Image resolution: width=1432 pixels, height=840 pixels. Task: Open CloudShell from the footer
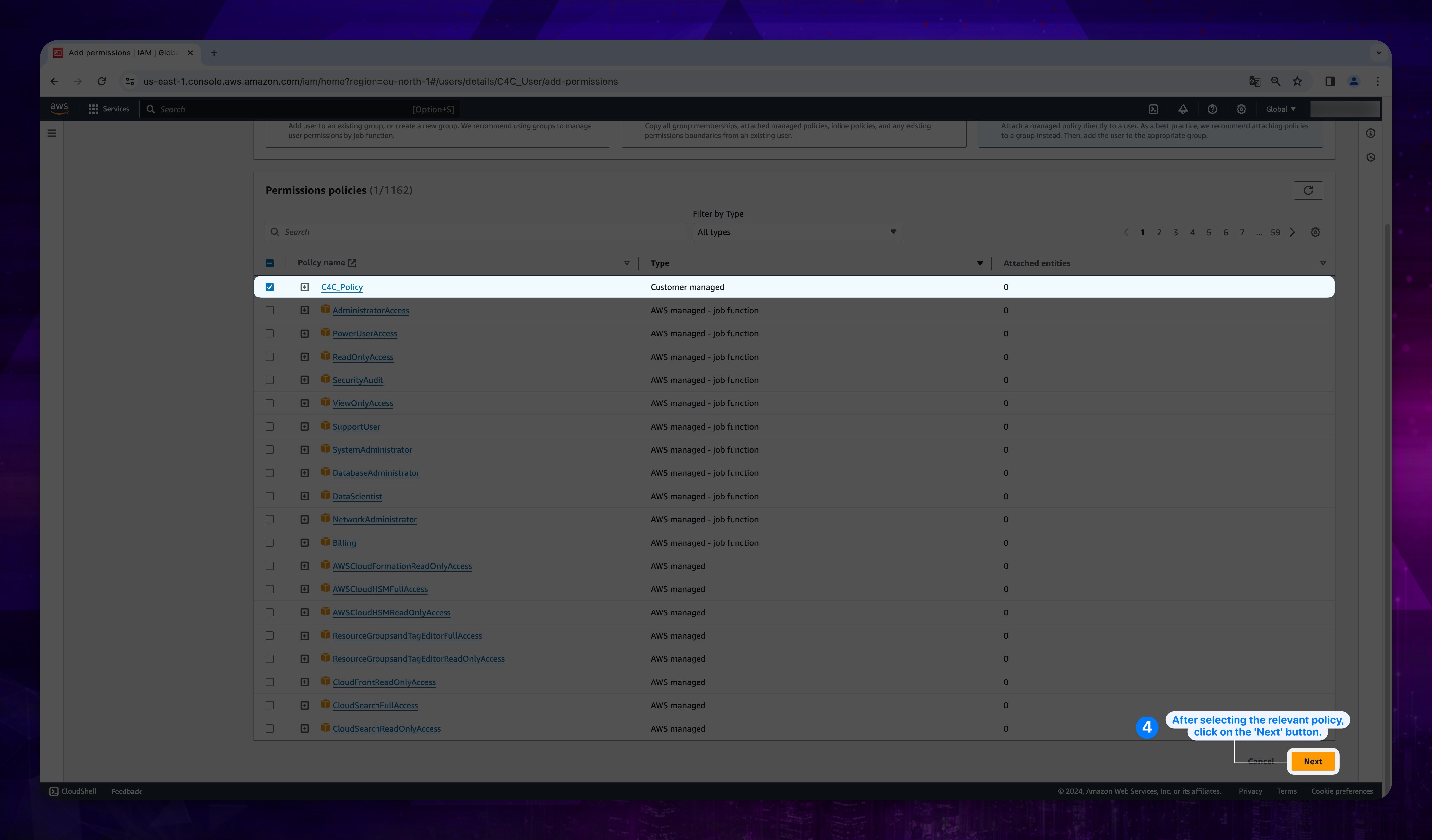click(x=73, y=791)
